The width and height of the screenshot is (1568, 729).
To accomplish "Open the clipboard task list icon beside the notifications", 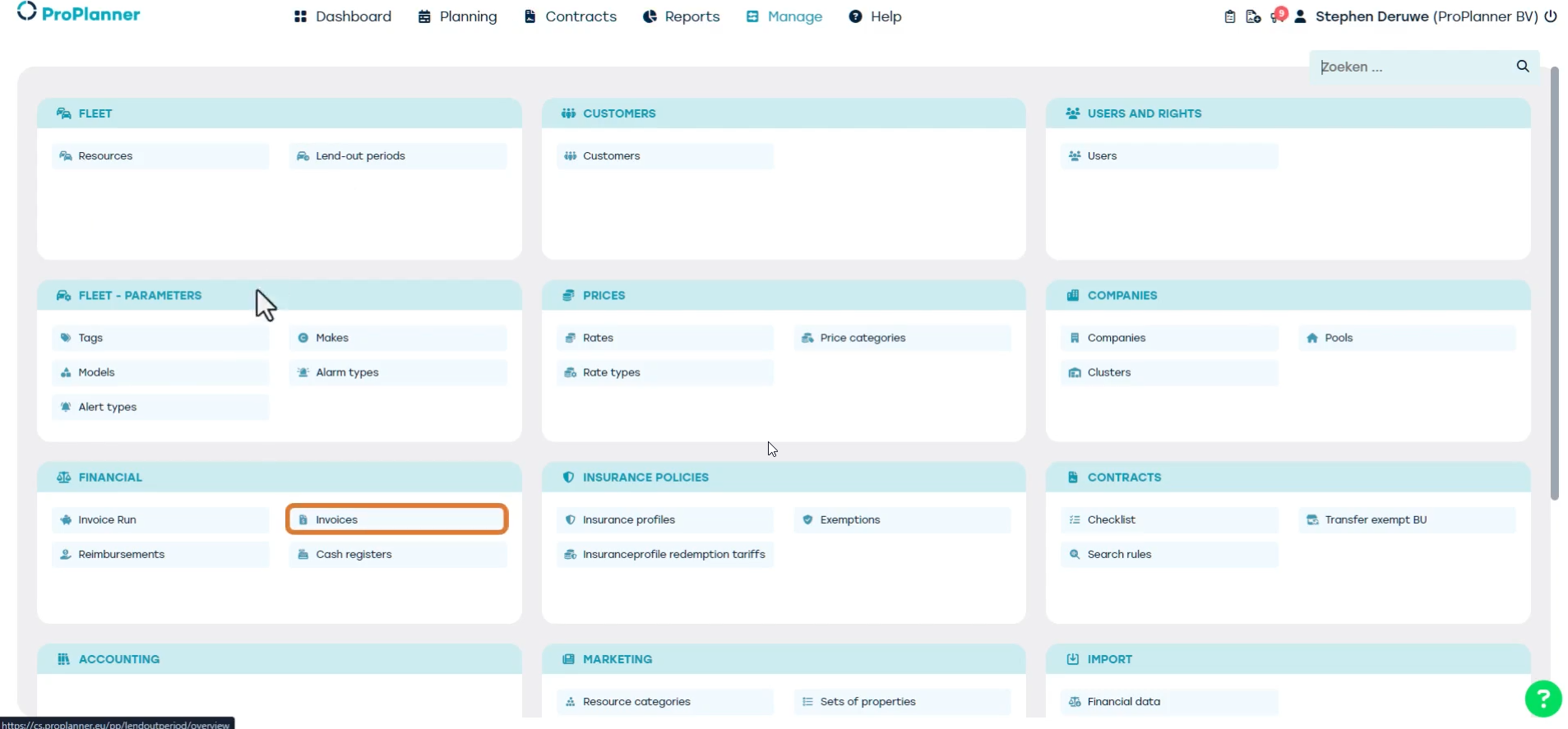I will tap(1229, 16).
